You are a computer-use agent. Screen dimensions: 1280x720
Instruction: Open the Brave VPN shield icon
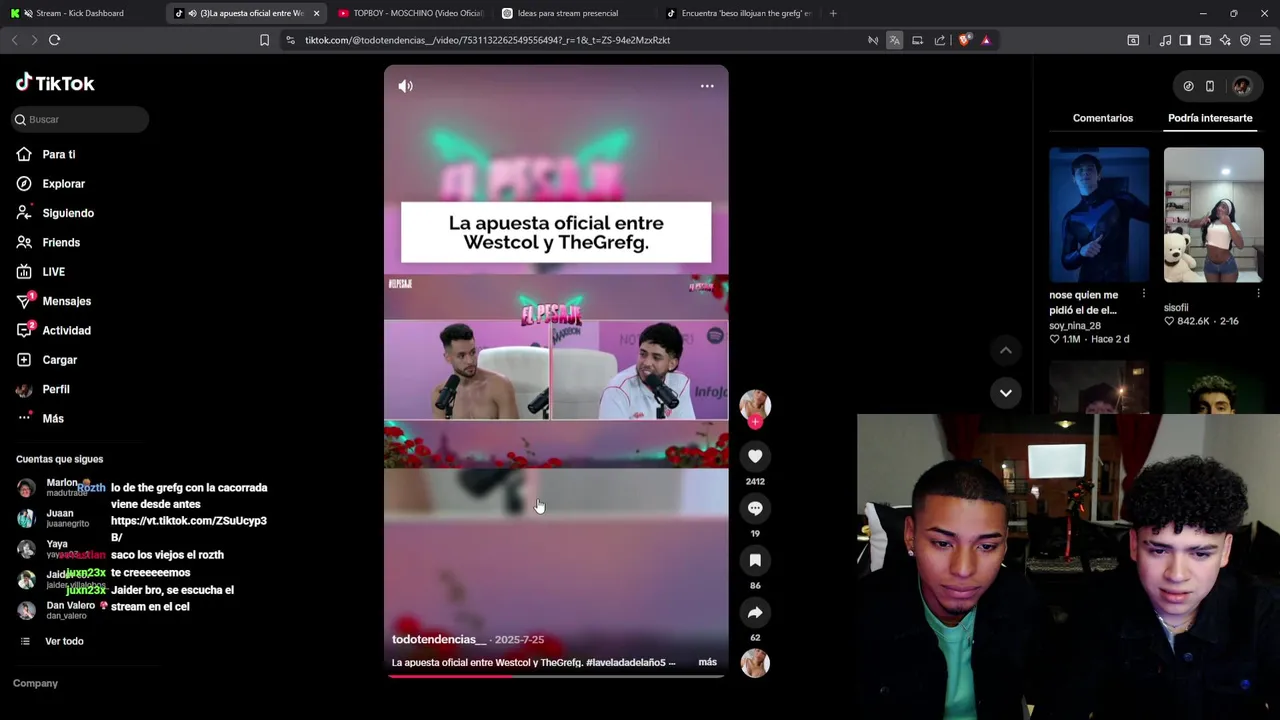[1245, 40]
